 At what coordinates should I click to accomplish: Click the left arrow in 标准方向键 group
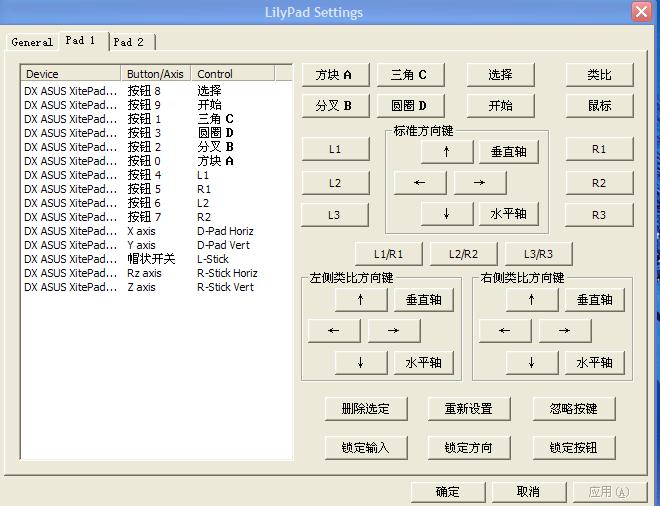420,183
